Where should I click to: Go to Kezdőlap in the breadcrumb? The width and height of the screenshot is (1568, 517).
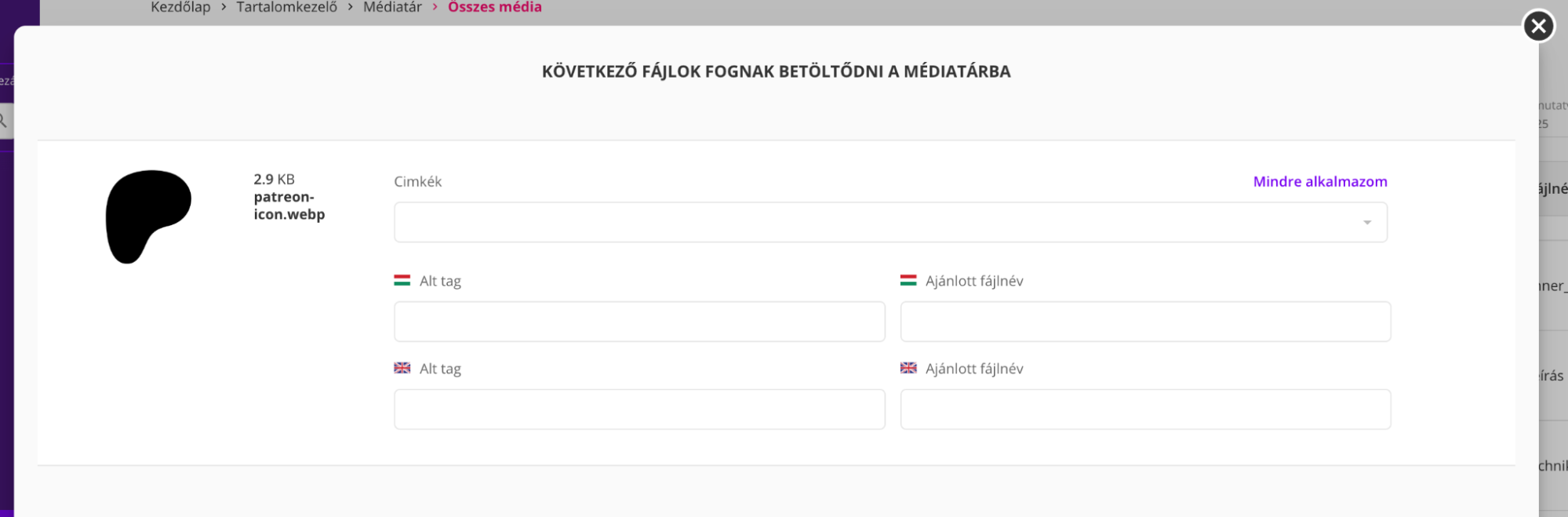(180, 7)
